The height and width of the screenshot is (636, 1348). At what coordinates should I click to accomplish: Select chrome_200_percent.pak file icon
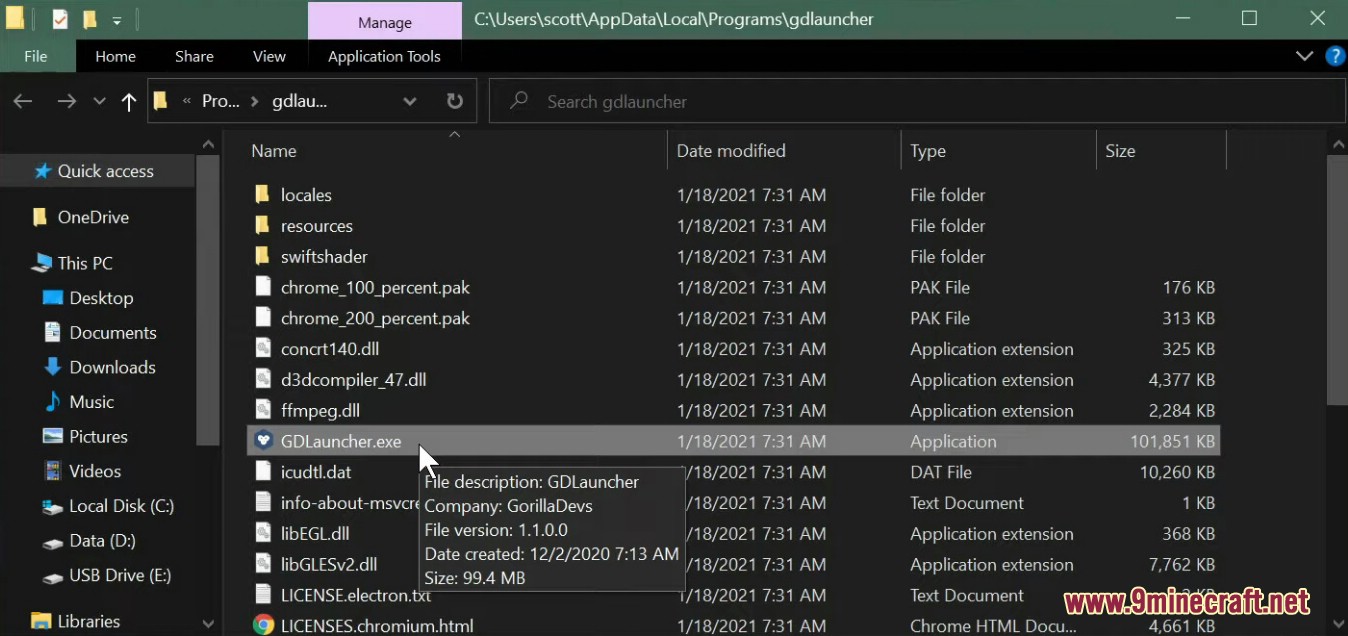(x=263, y=318)
